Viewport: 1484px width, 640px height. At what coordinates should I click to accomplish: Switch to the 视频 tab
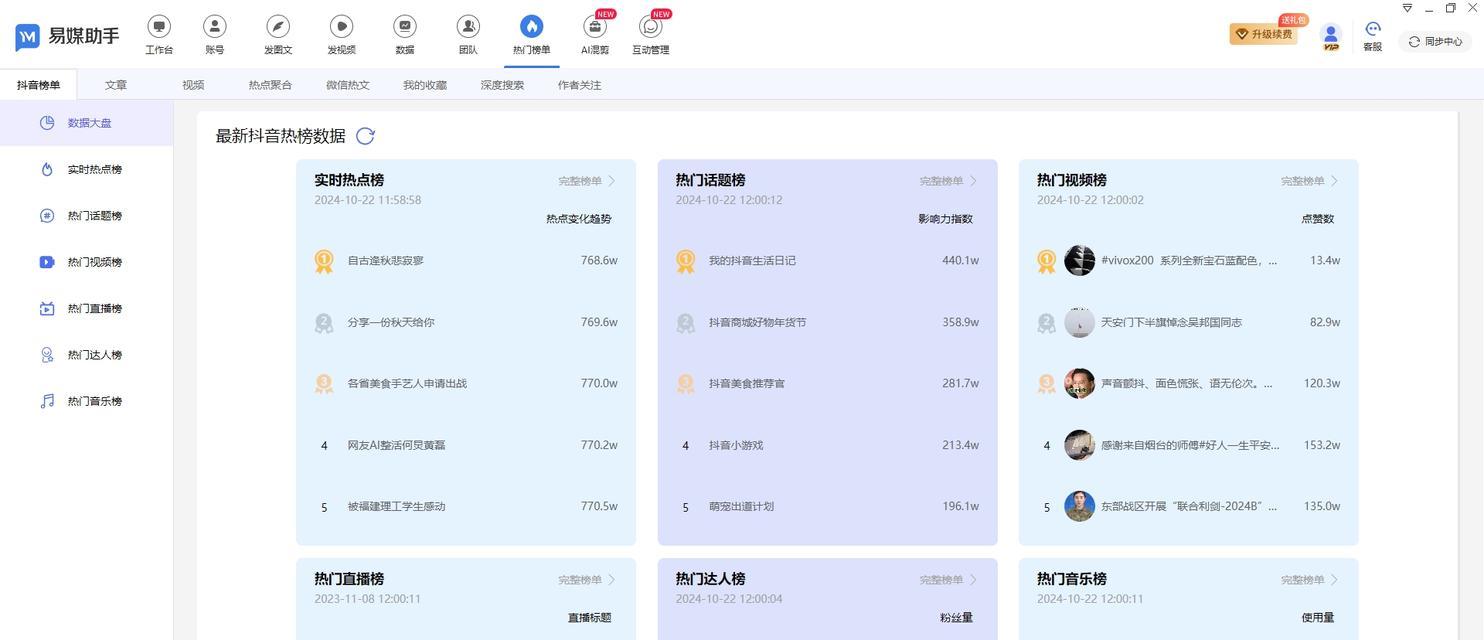[193, 85]
